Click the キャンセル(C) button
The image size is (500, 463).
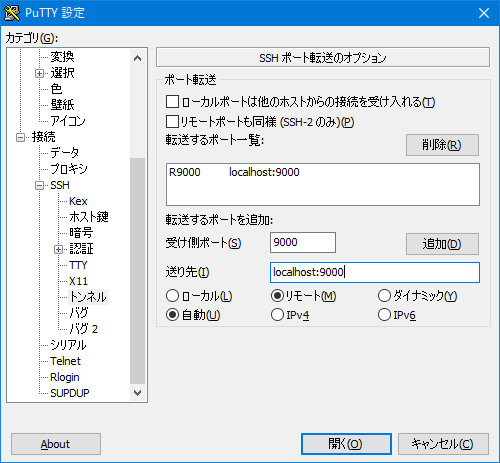pyautogui.click(x=443, y=444)
